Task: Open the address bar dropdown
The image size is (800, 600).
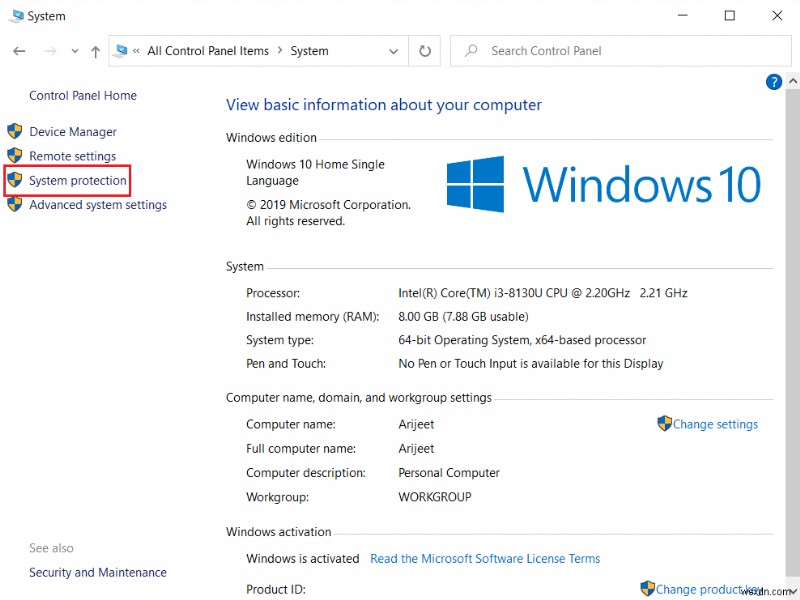Action: (394, 50)
